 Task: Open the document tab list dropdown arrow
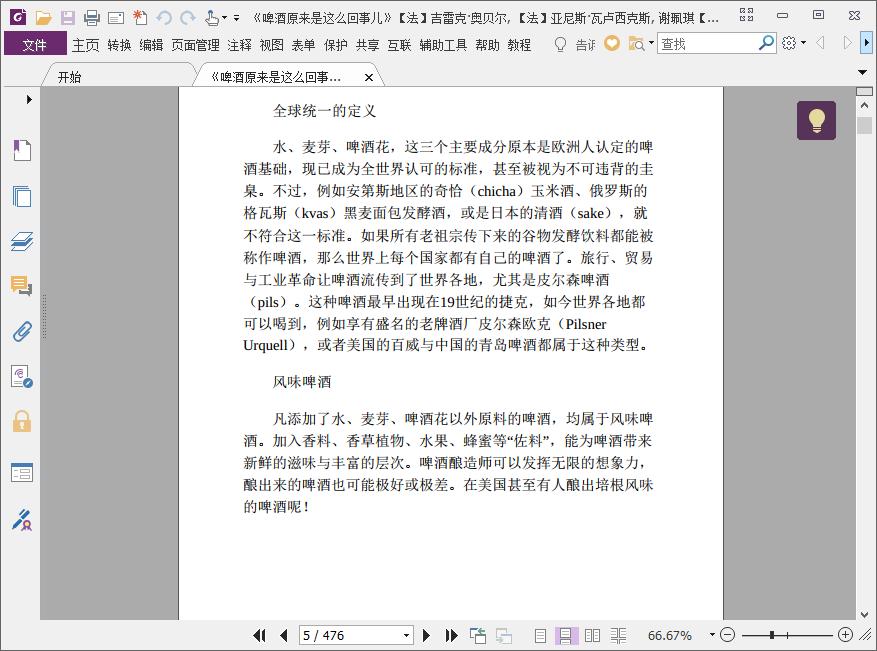click(x=862, y=73)
